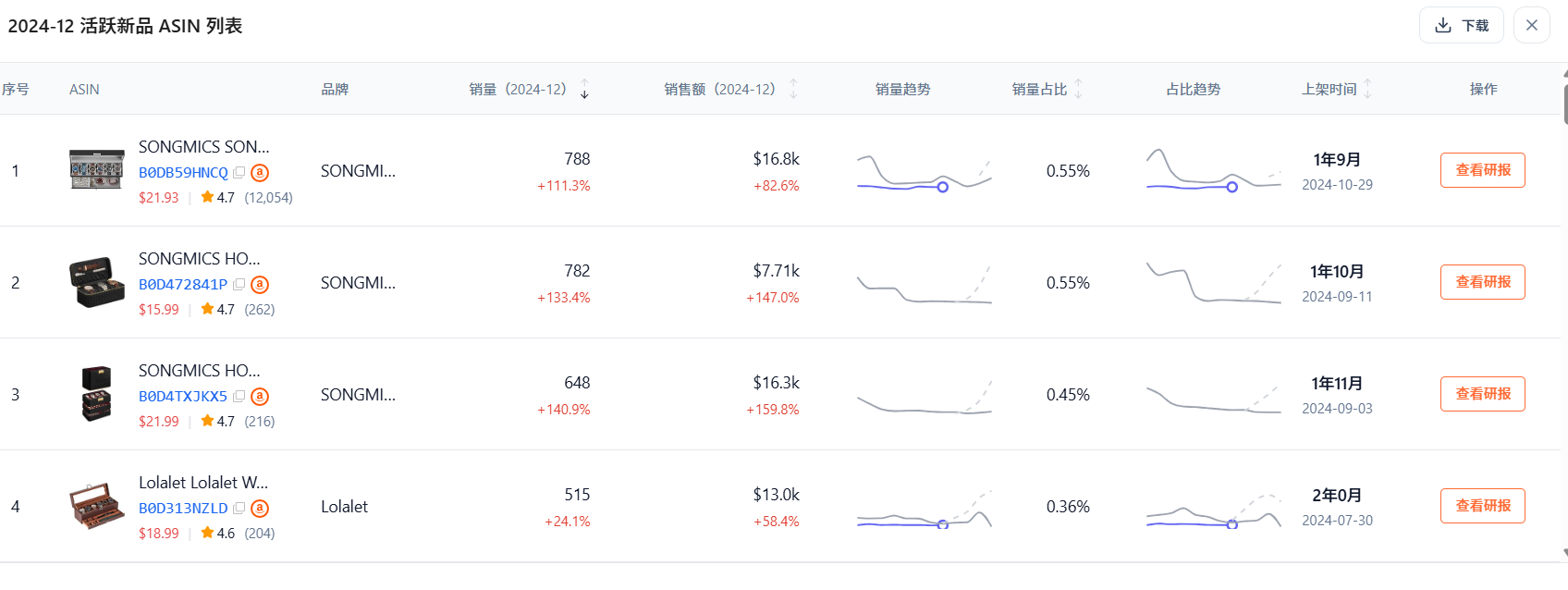Select product title 'Lolalet Lolalet W...'
Image resolution: width=1568 pixels, height=590 pixels.
pos(203,483)
